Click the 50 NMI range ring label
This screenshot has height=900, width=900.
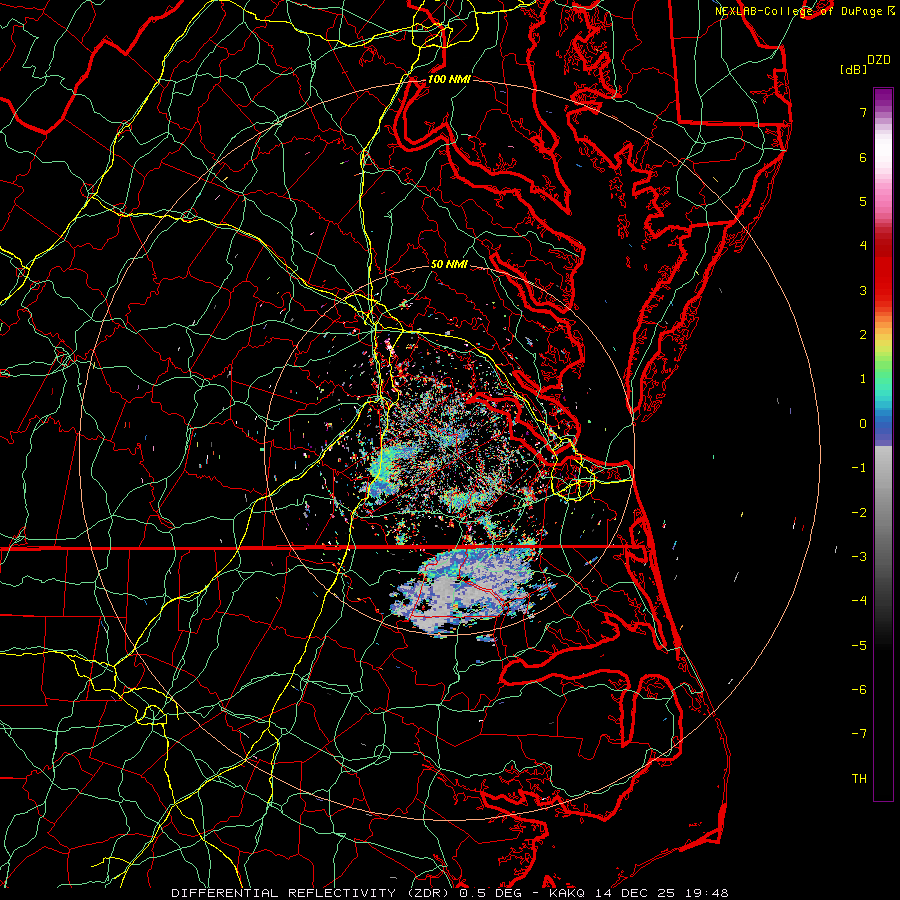(449, 264)
